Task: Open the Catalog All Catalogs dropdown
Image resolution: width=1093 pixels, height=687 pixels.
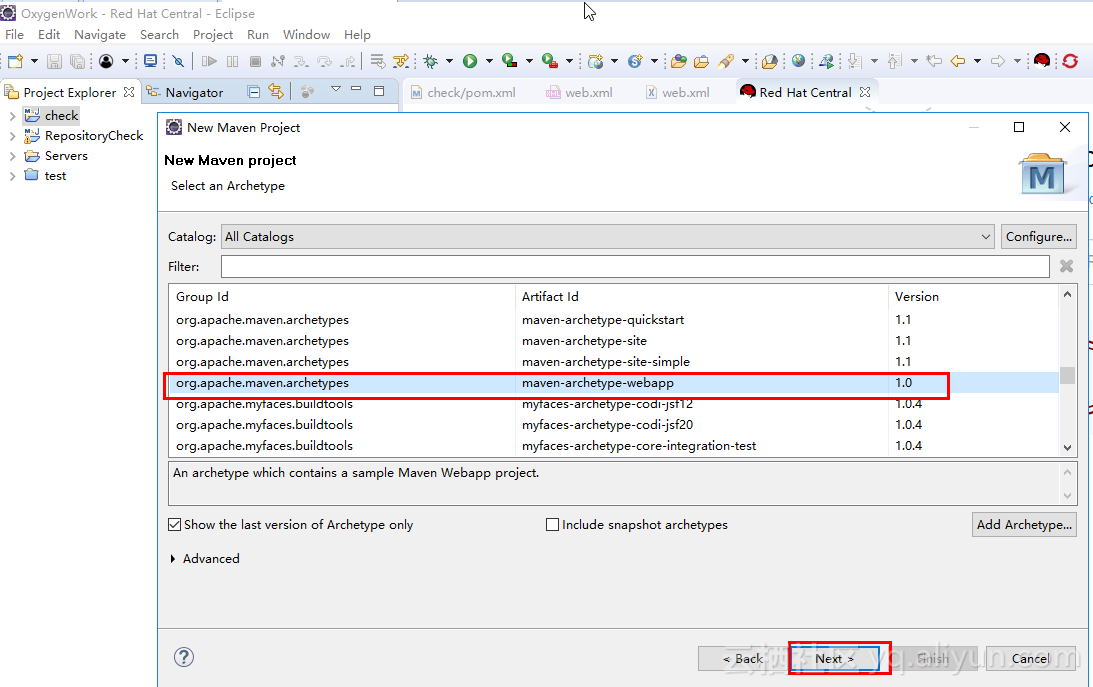Action: coord(607,237)
